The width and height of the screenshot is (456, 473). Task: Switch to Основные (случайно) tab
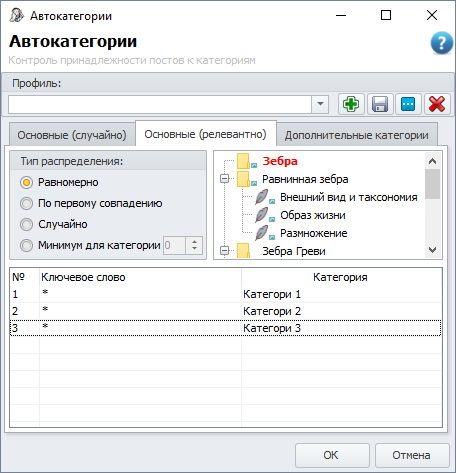[72, 135]
